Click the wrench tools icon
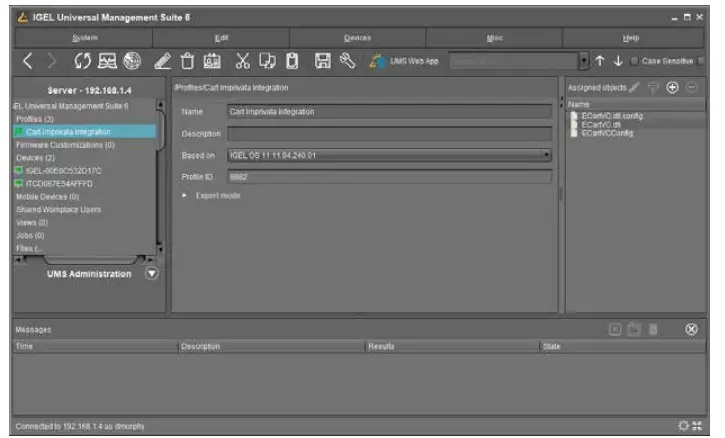The width and height of the screenshot is (725, 438). pyautogui.click(x=347, y=61)
